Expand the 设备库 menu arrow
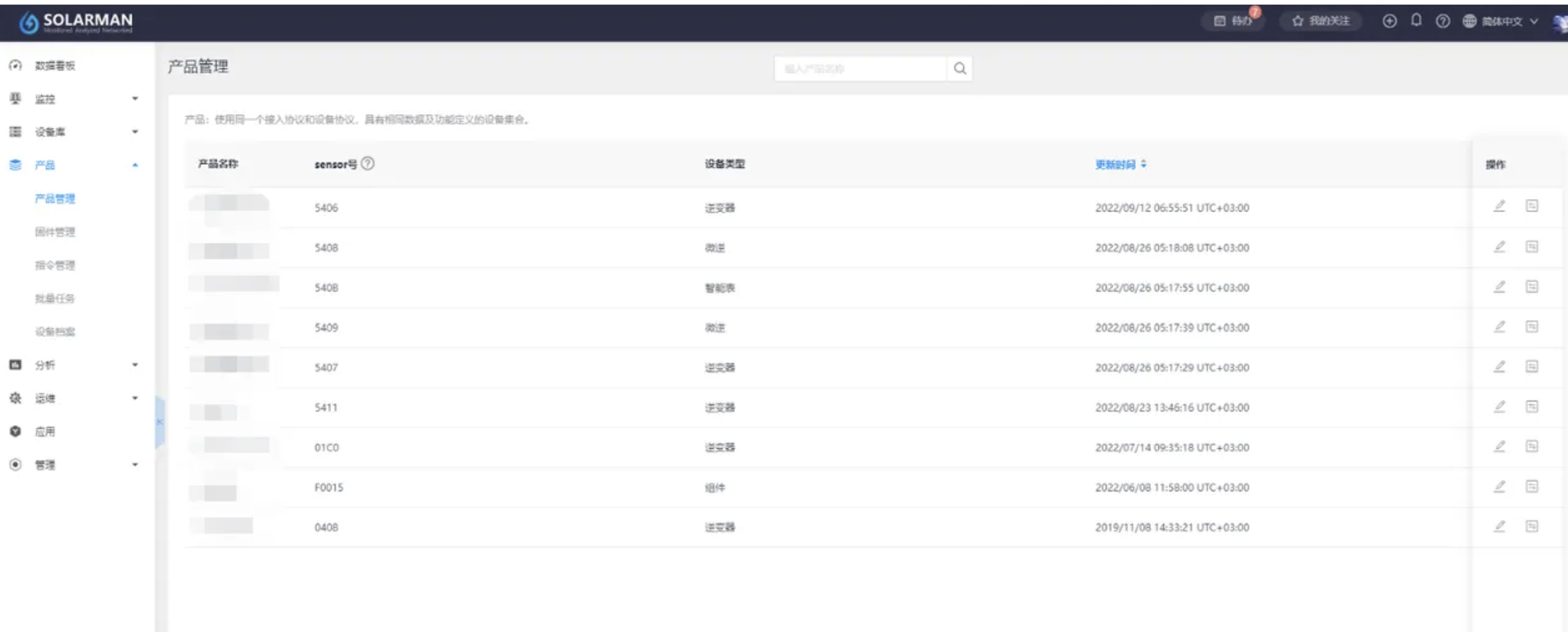 tap(135, 132)
